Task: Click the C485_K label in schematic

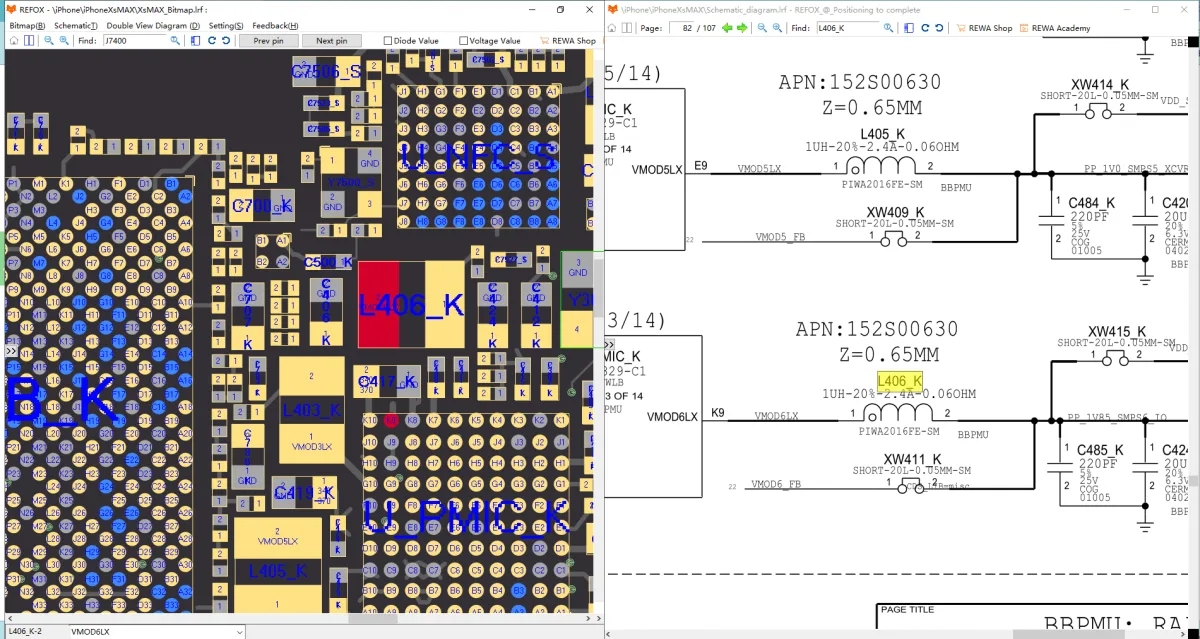Action: [x=1100, y=450]
